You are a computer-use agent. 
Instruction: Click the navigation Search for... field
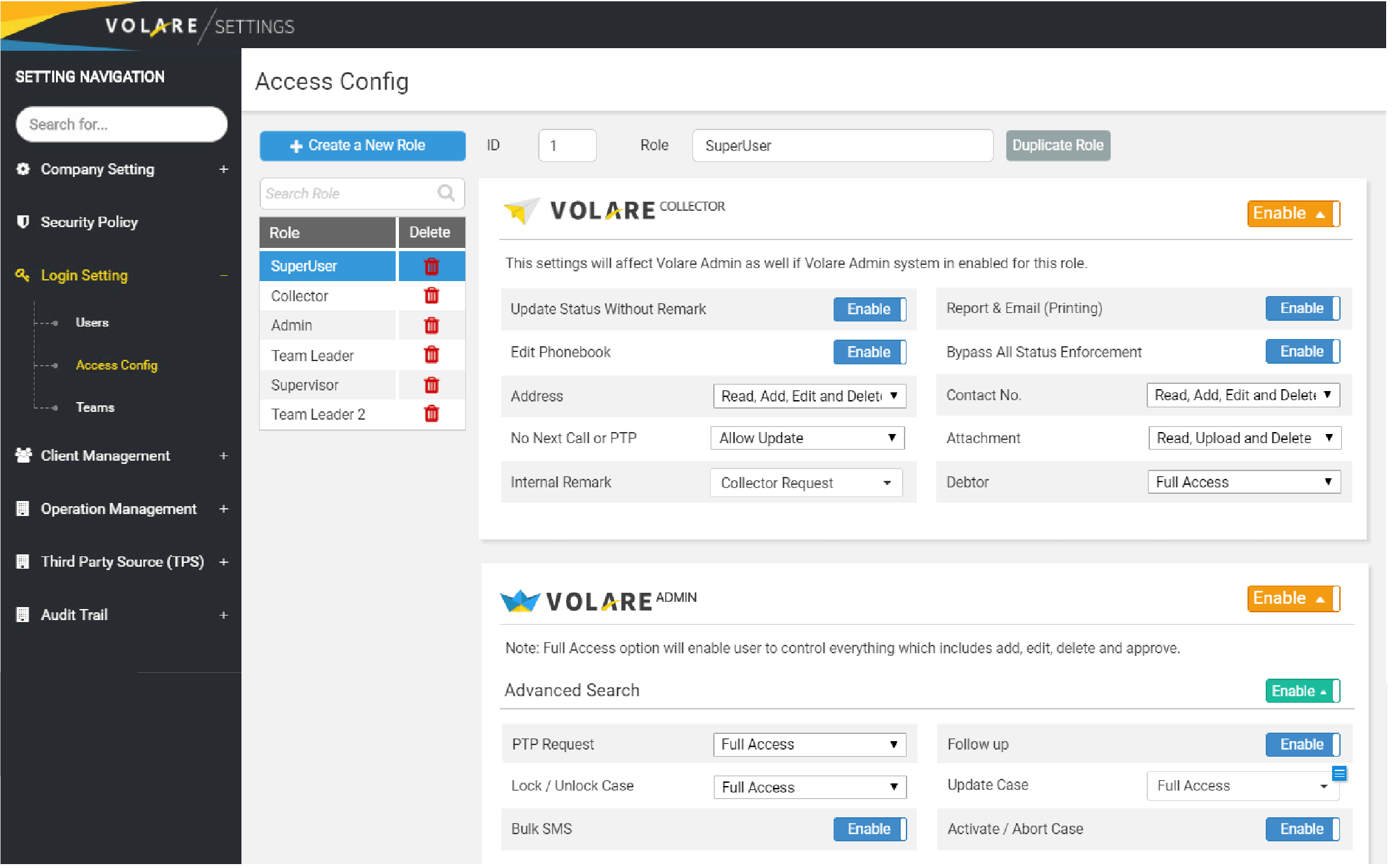pos(122,125)
